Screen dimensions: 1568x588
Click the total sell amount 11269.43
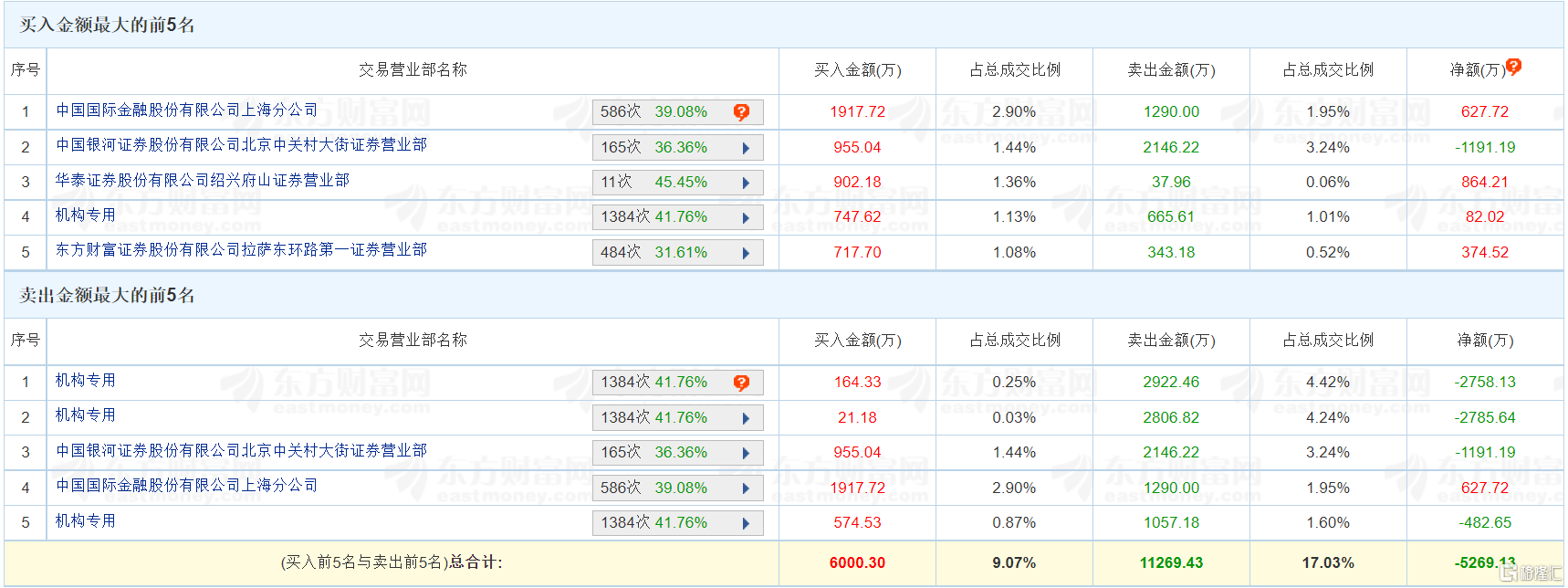tap(1171, 562)
